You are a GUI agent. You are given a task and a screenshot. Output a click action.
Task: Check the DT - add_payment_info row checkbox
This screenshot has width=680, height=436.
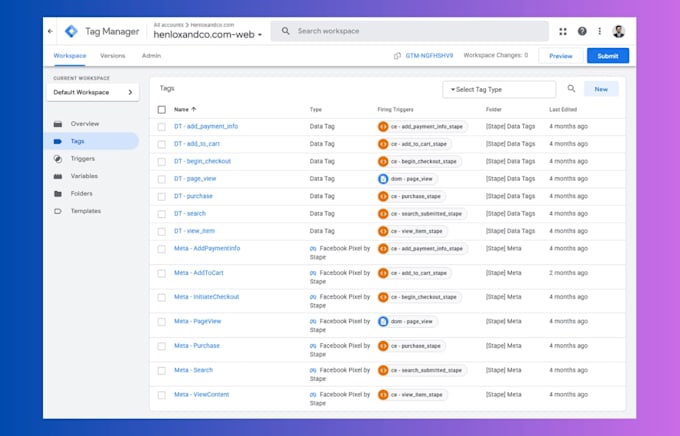point(162,127)
